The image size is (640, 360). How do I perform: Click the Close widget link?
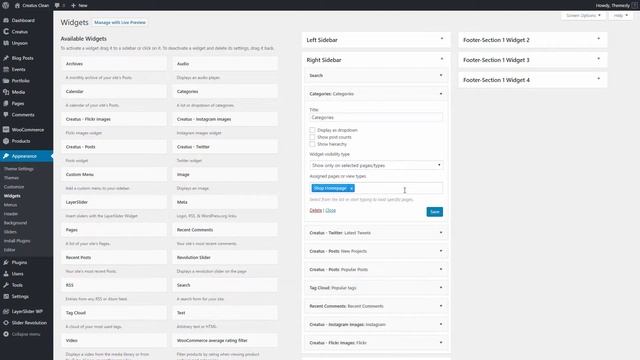click(x=331, y=210)
